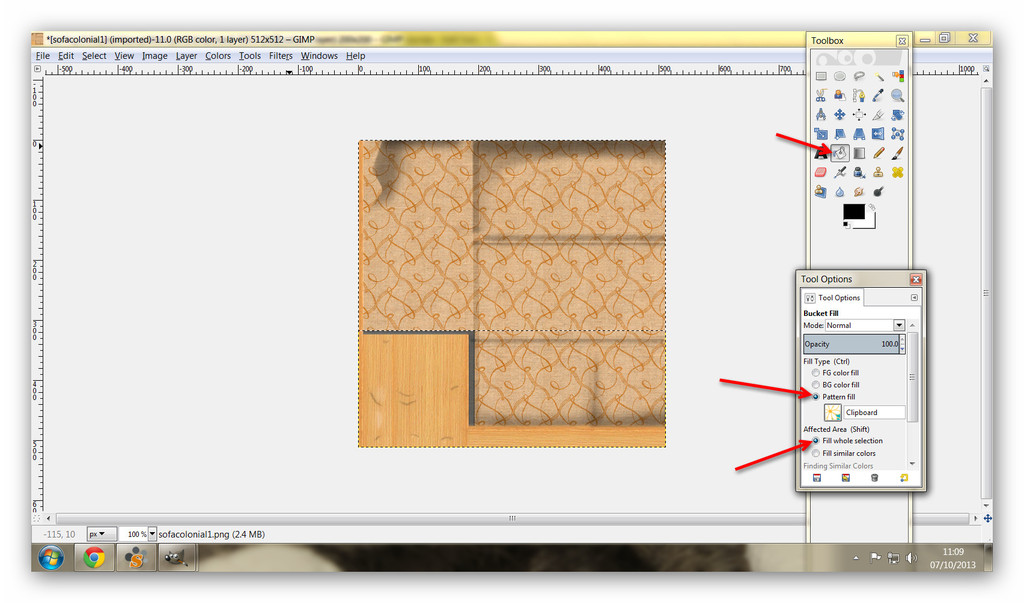
Task: Select the Color Picker eyedropper tool
Action: pyautogui.click(x=878, y=96)
